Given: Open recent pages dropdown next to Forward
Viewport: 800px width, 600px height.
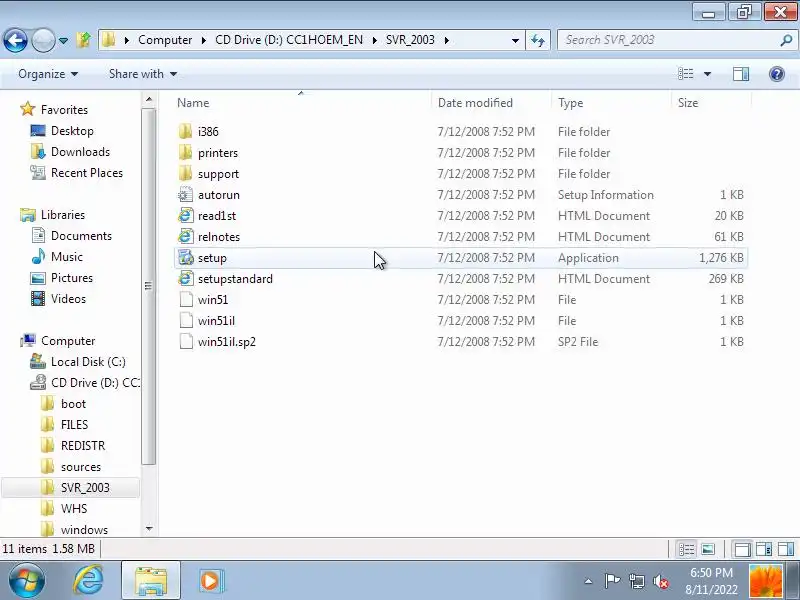Looking at the screenshot, I should click(63, 40).
